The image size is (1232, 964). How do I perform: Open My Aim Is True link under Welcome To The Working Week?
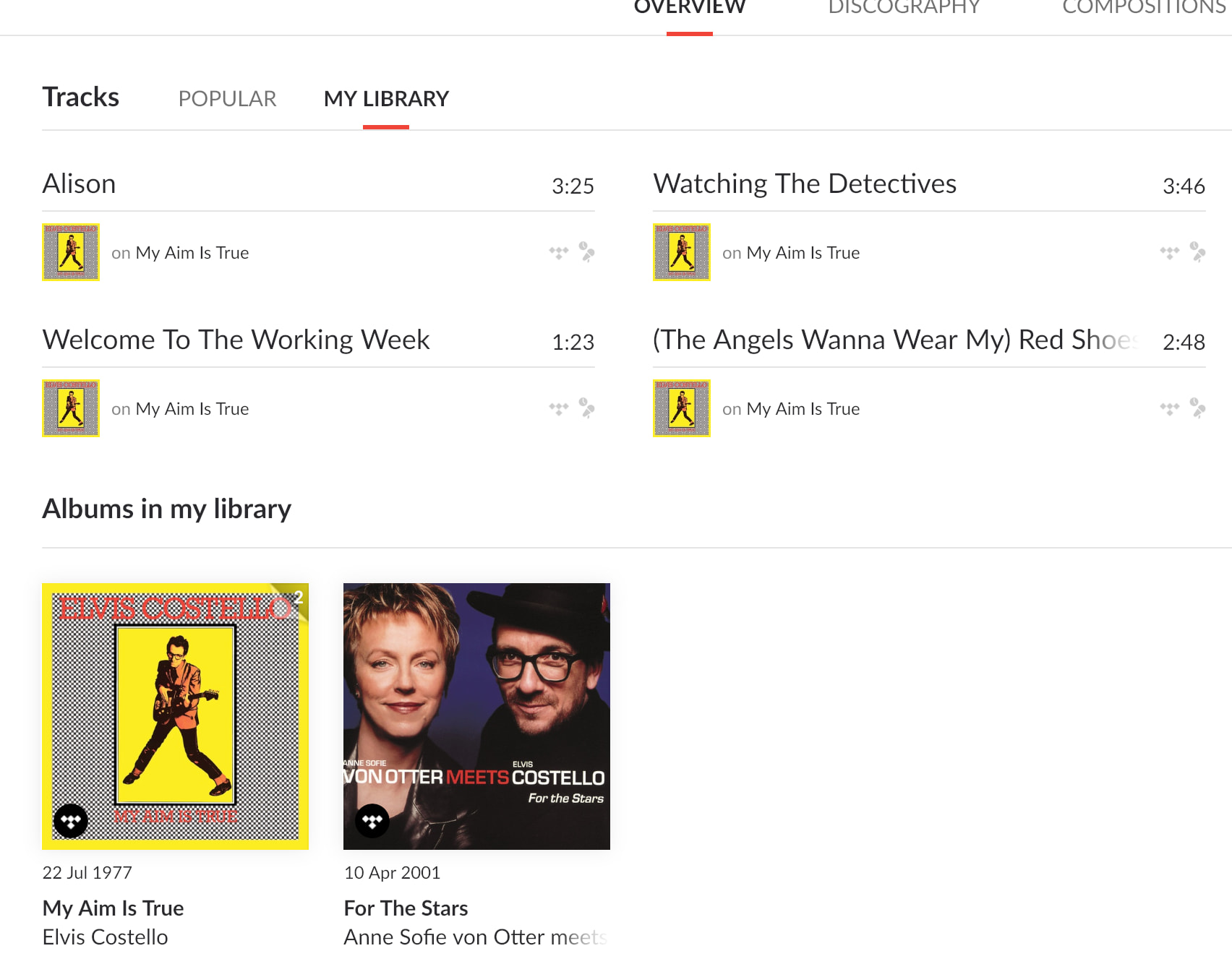coord(192,409)
